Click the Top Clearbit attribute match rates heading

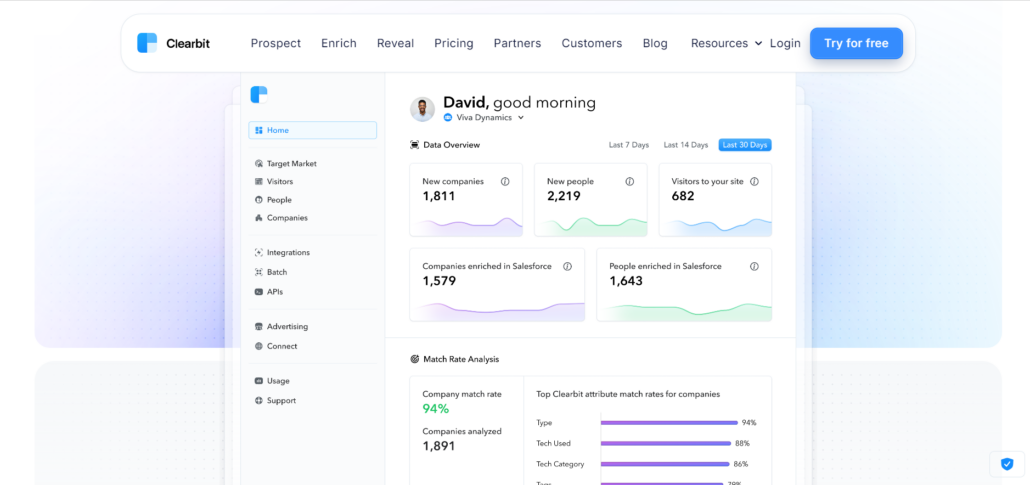coord(628,394)
